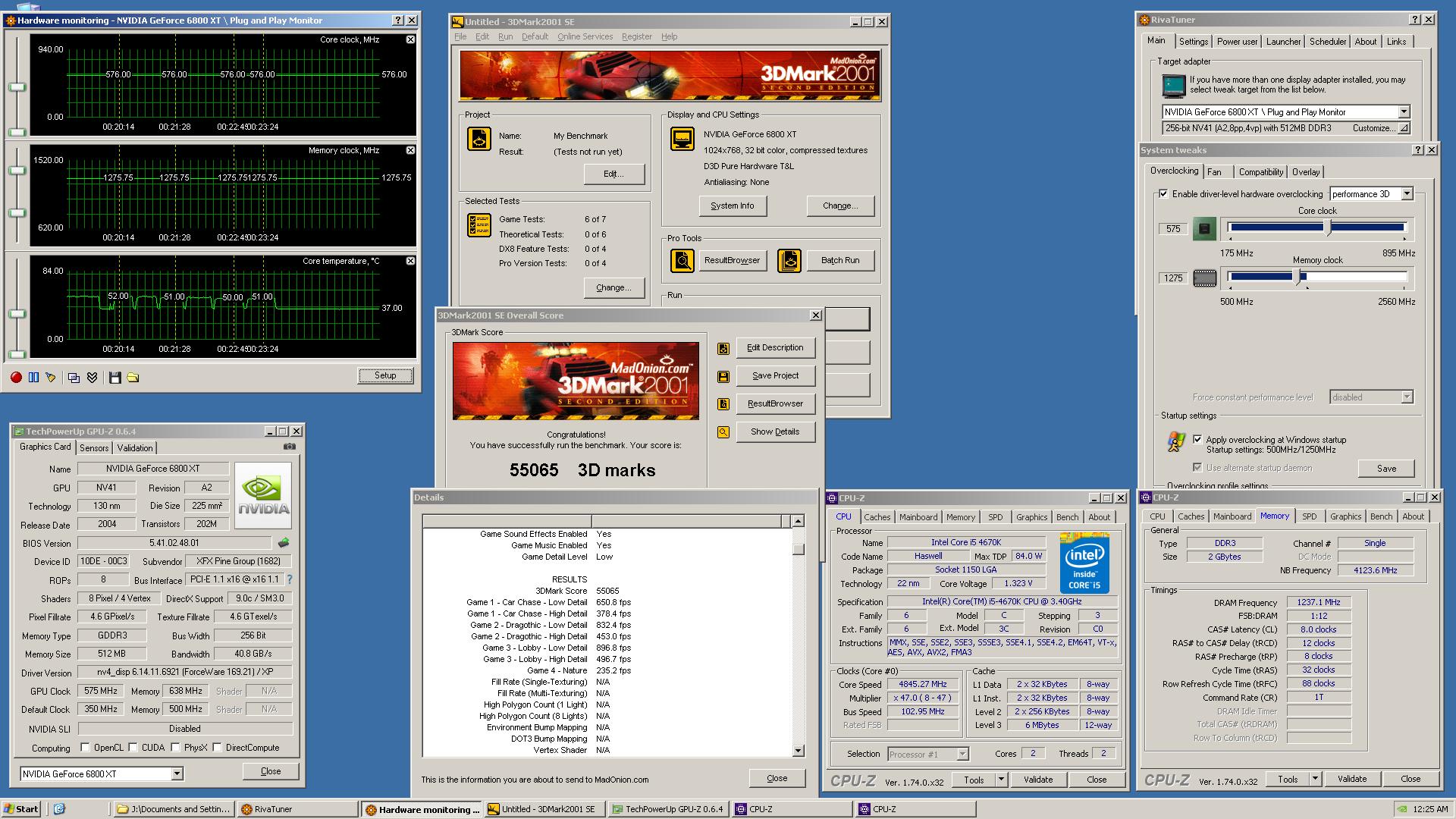
Task: Click Setup button in Hardware monitoring
Action: pos(385,375)
